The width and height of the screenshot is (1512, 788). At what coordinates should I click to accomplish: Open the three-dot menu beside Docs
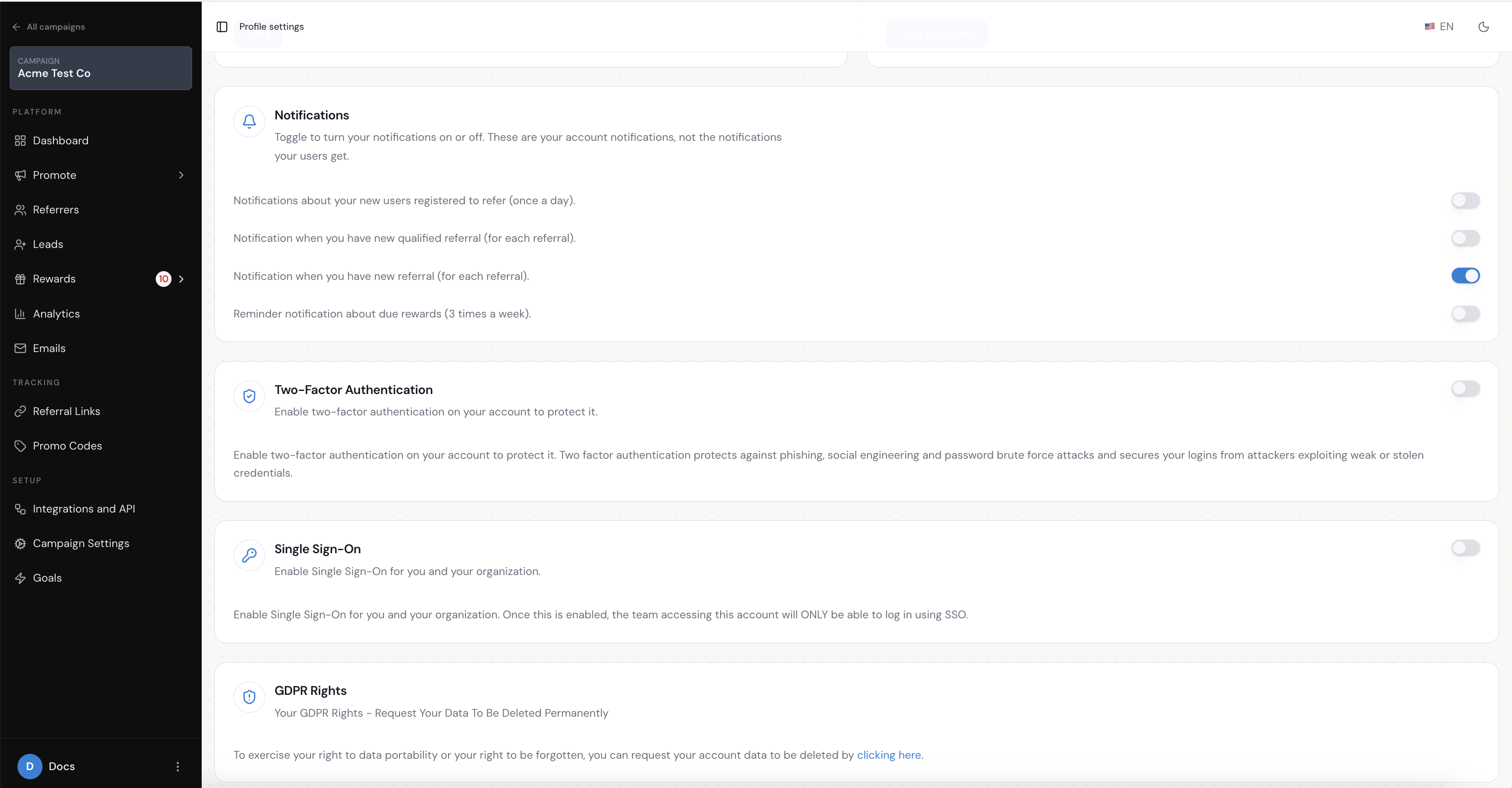pos(178,766)
